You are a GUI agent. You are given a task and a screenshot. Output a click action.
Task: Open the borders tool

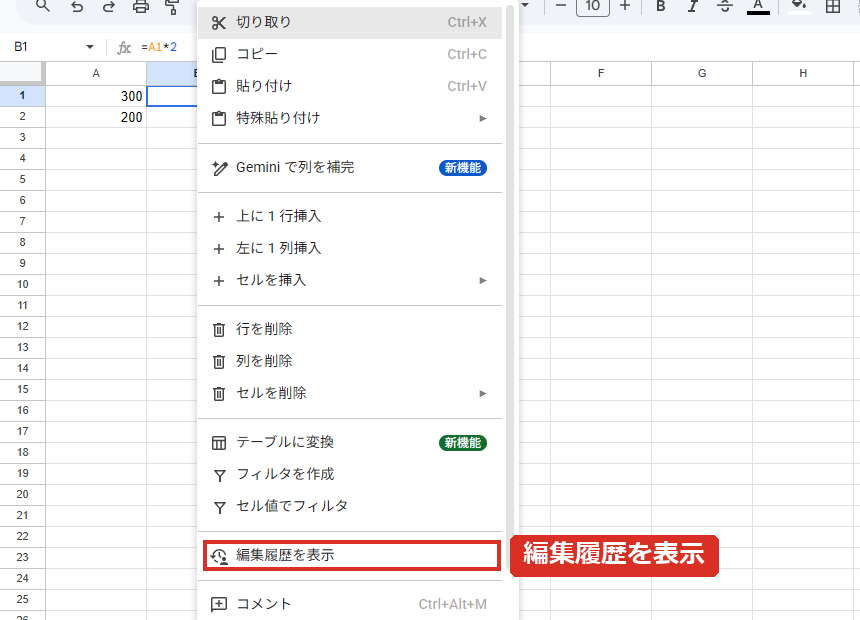click(833, 7)
